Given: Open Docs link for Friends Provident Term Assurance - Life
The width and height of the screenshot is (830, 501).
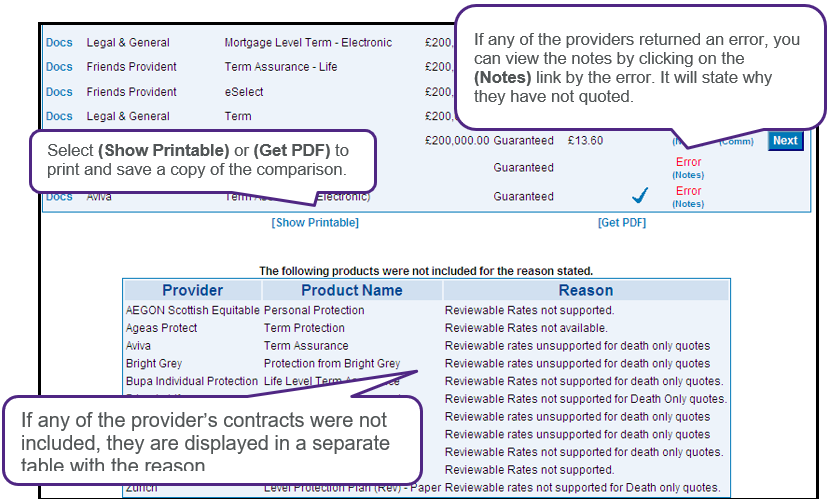Looking at the screenshot, I should pyautogui.click(x=59, y=67).
